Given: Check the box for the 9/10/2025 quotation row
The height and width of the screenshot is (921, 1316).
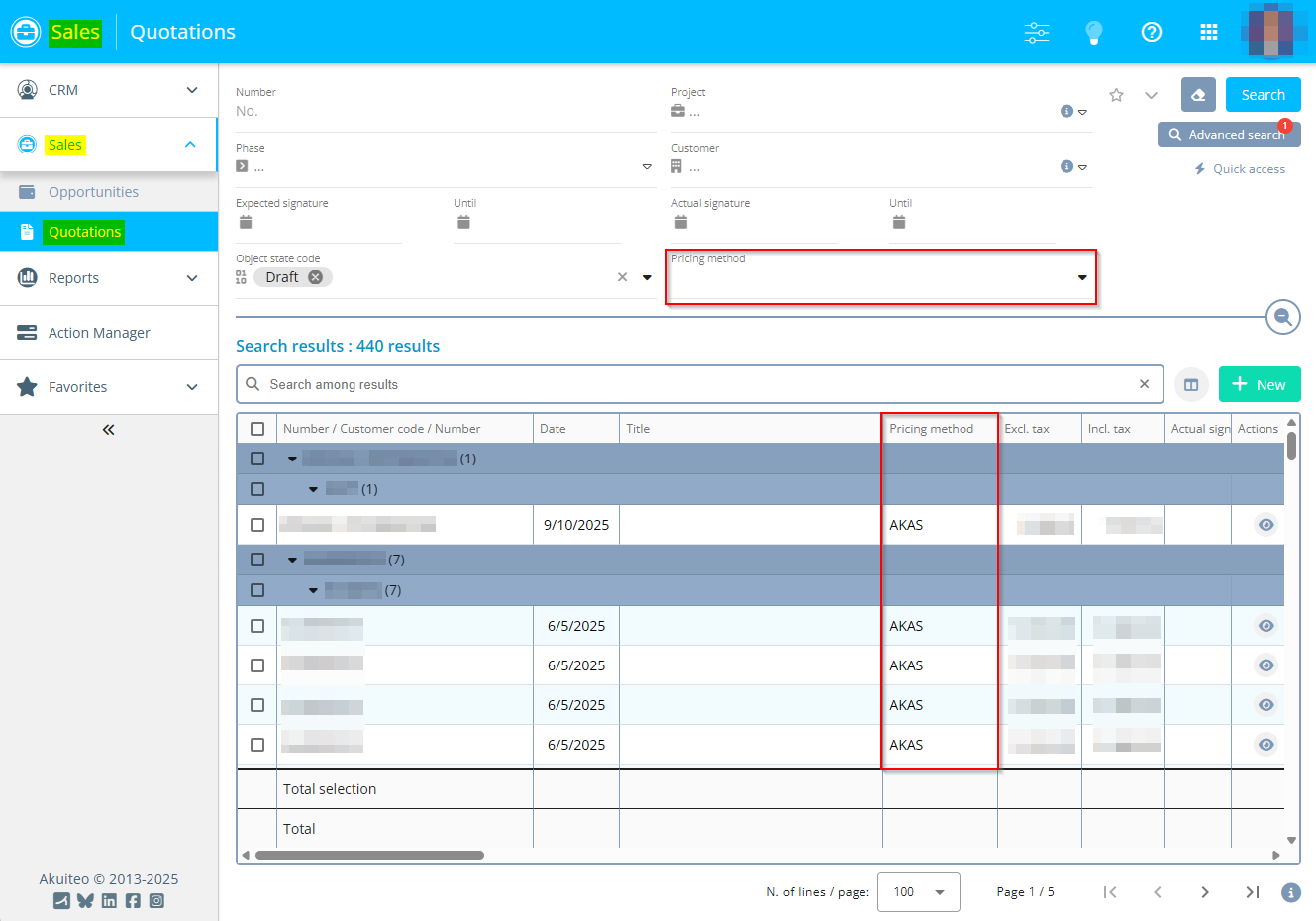Looking at the screenshot, I should [257, 525].
